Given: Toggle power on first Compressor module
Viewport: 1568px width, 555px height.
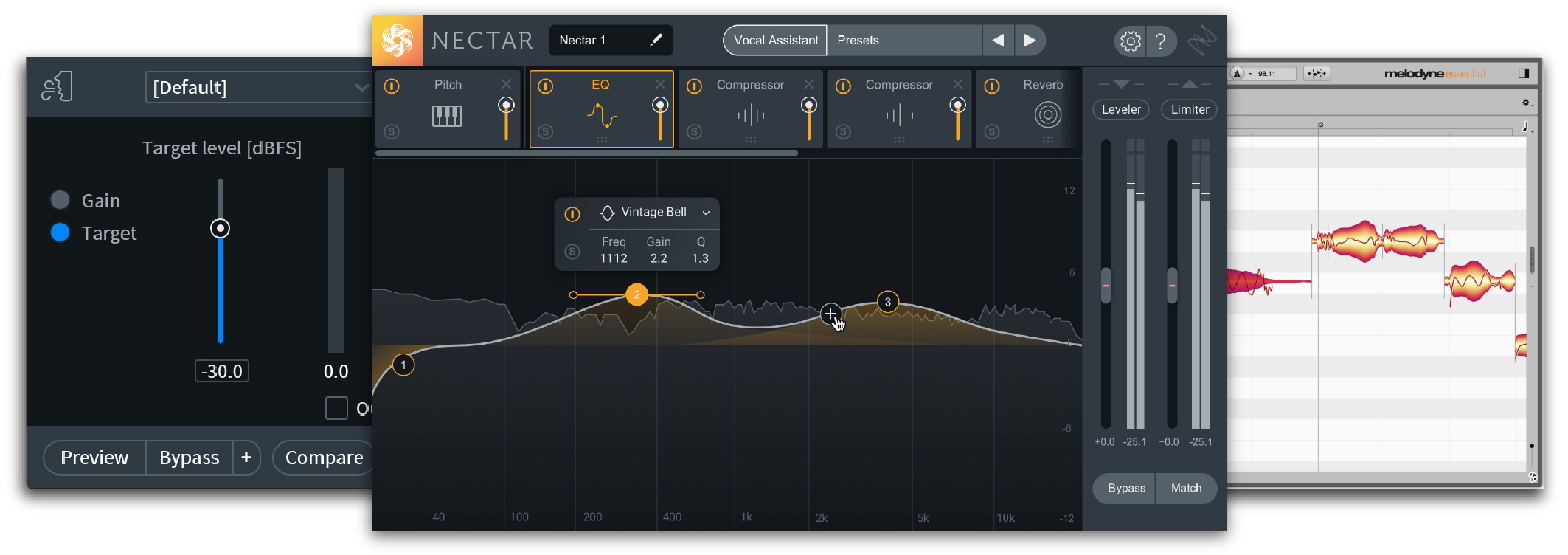Looking at the screenshot, I should [x=694, y=86].
